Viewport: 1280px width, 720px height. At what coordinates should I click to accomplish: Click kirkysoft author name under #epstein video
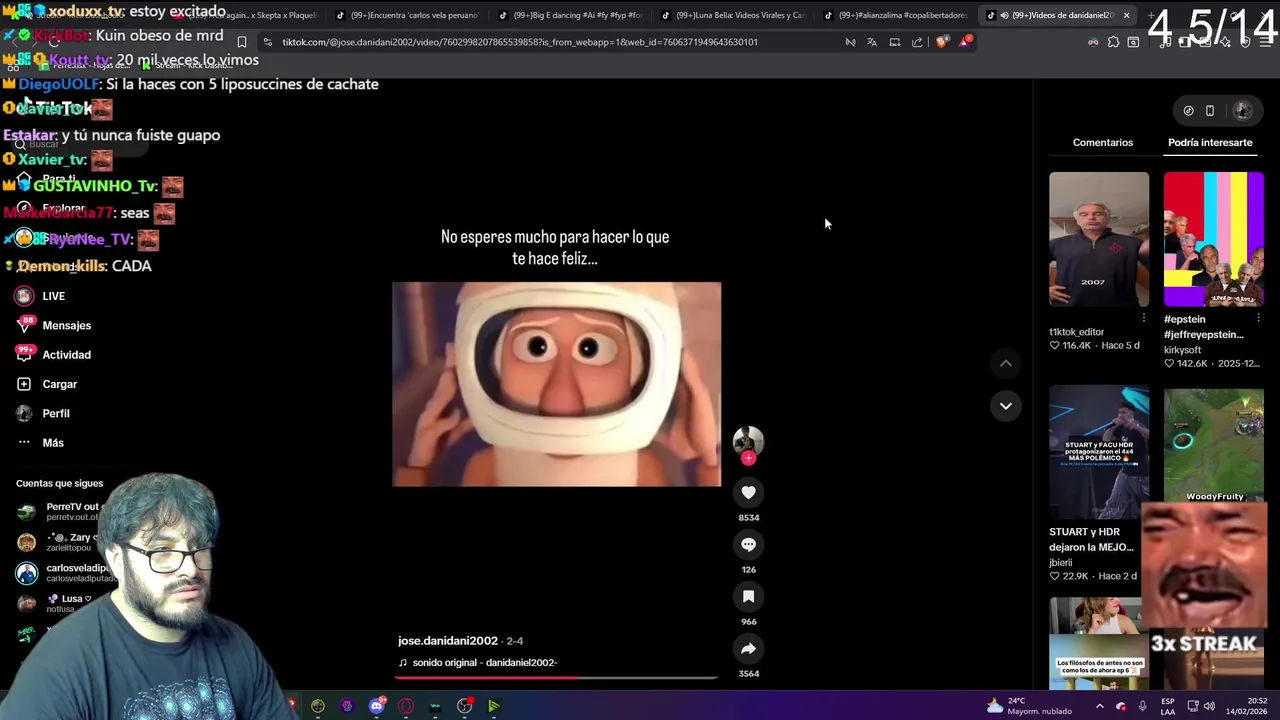point(1182,350)
